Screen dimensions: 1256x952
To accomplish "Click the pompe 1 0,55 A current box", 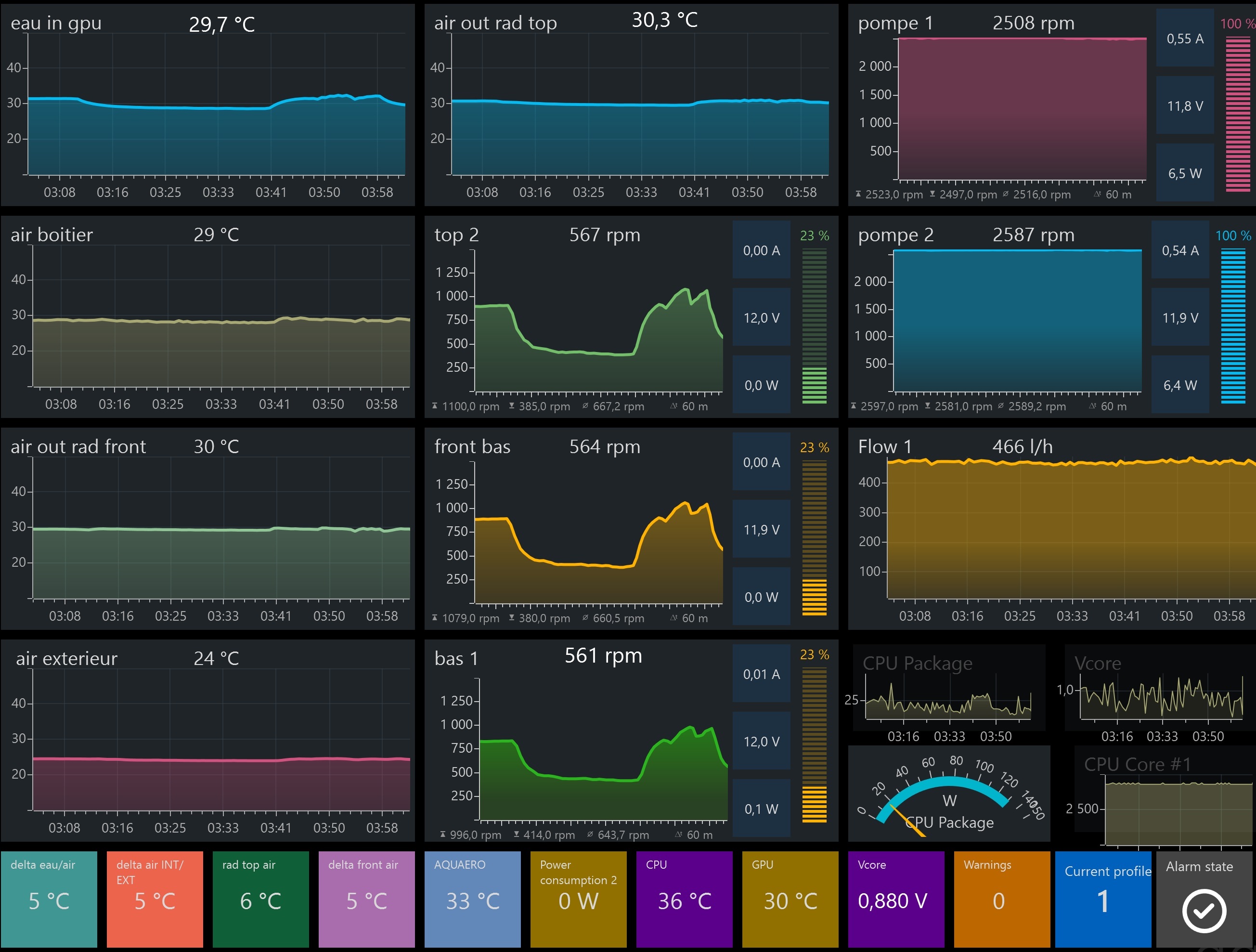I will pos(1184,38).
